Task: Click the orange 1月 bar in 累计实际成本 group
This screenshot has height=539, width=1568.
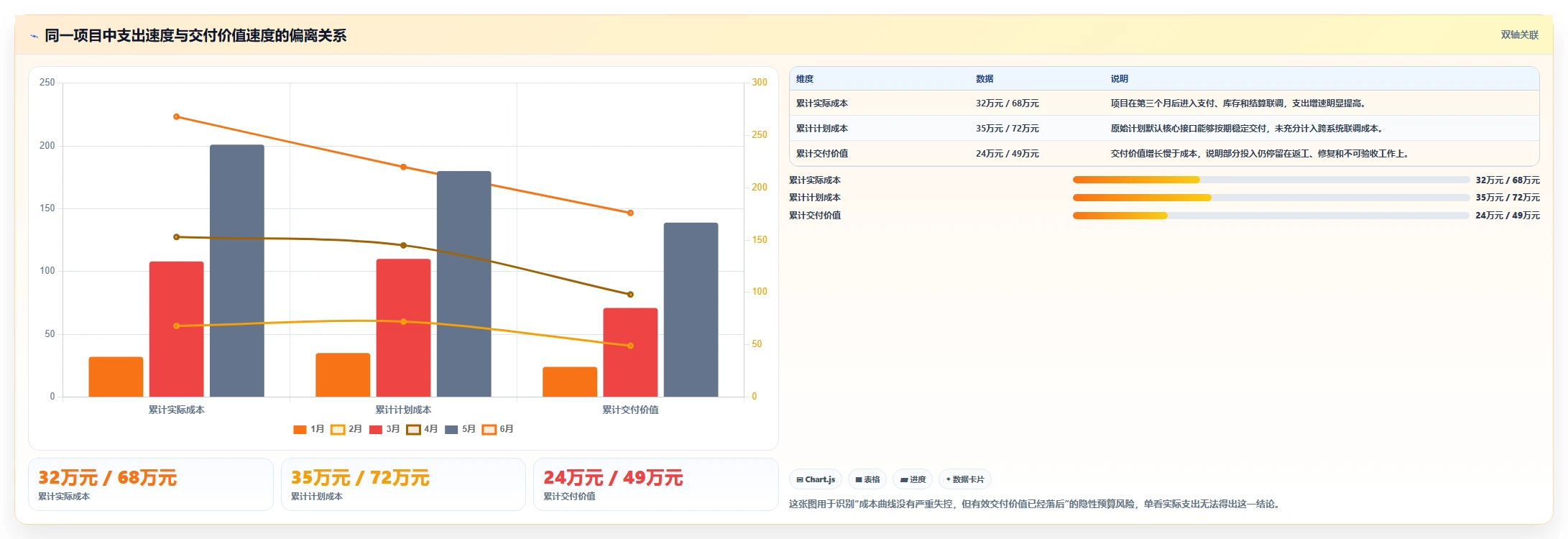Action: click(116, 377)
